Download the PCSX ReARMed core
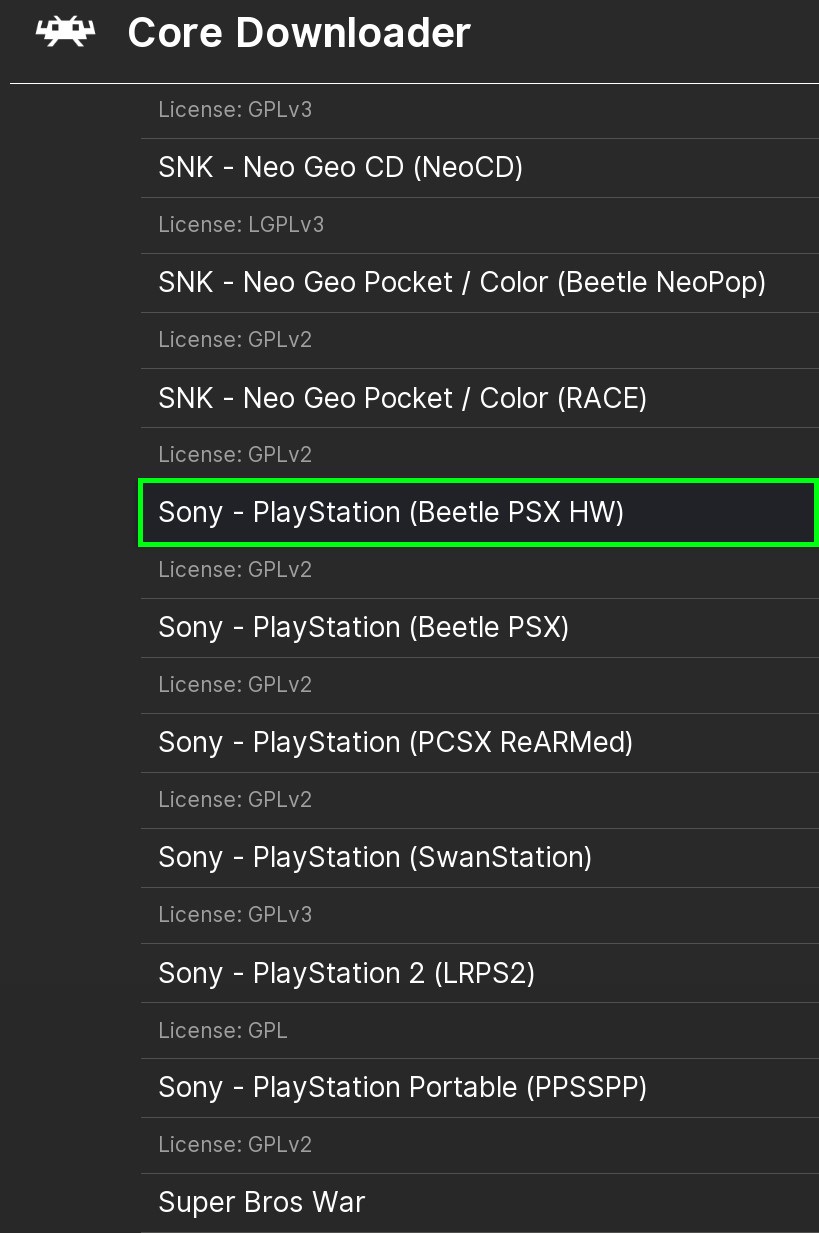The height and width of the screenshot is (1233, 819). [x=395, y=743]
